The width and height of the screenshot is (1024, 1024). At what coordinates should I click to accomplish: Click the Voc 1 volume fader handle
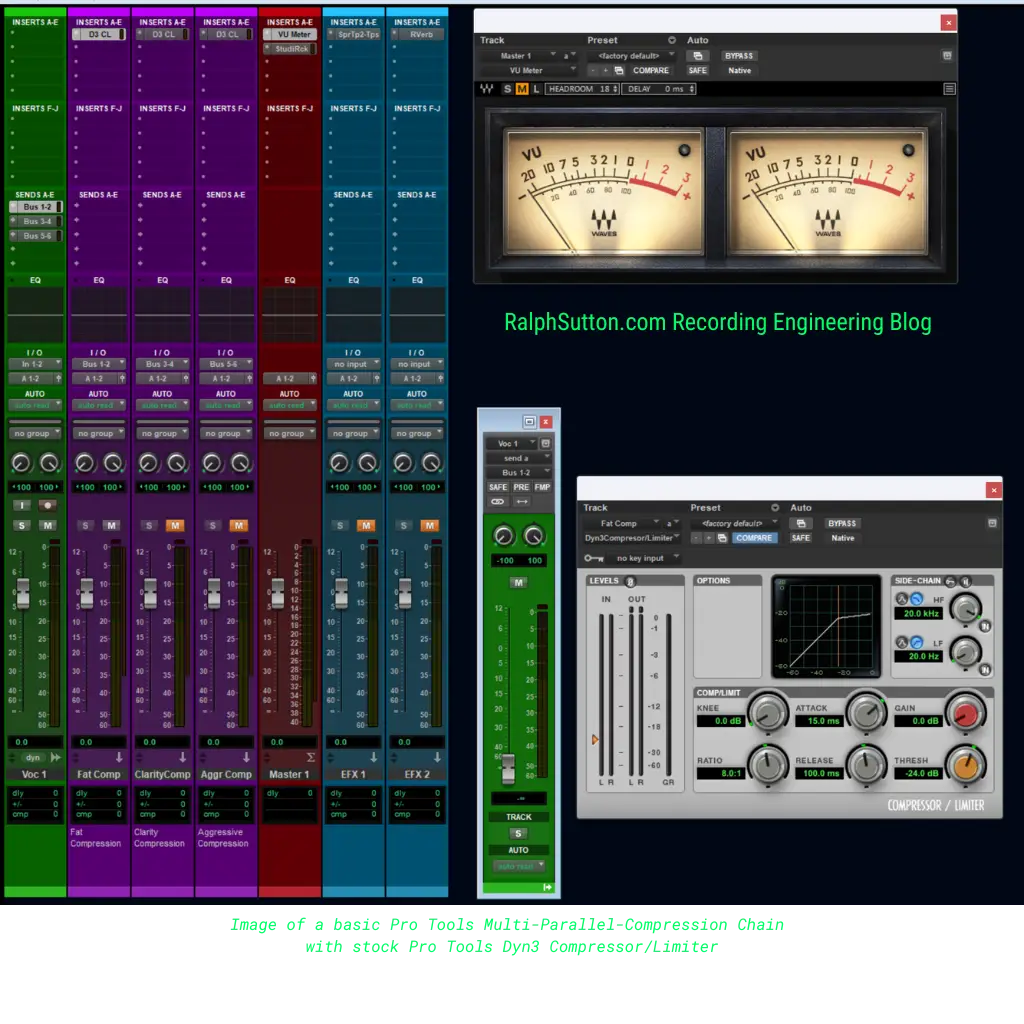(23, 594)
